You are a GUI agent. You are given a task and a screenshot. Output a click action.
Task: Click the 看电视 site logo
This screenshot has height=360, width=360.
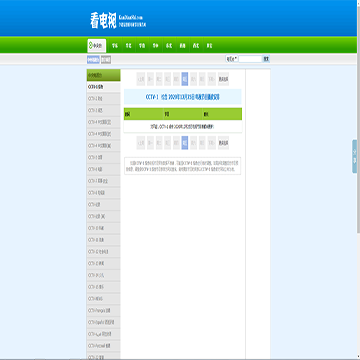pos(103,21)
